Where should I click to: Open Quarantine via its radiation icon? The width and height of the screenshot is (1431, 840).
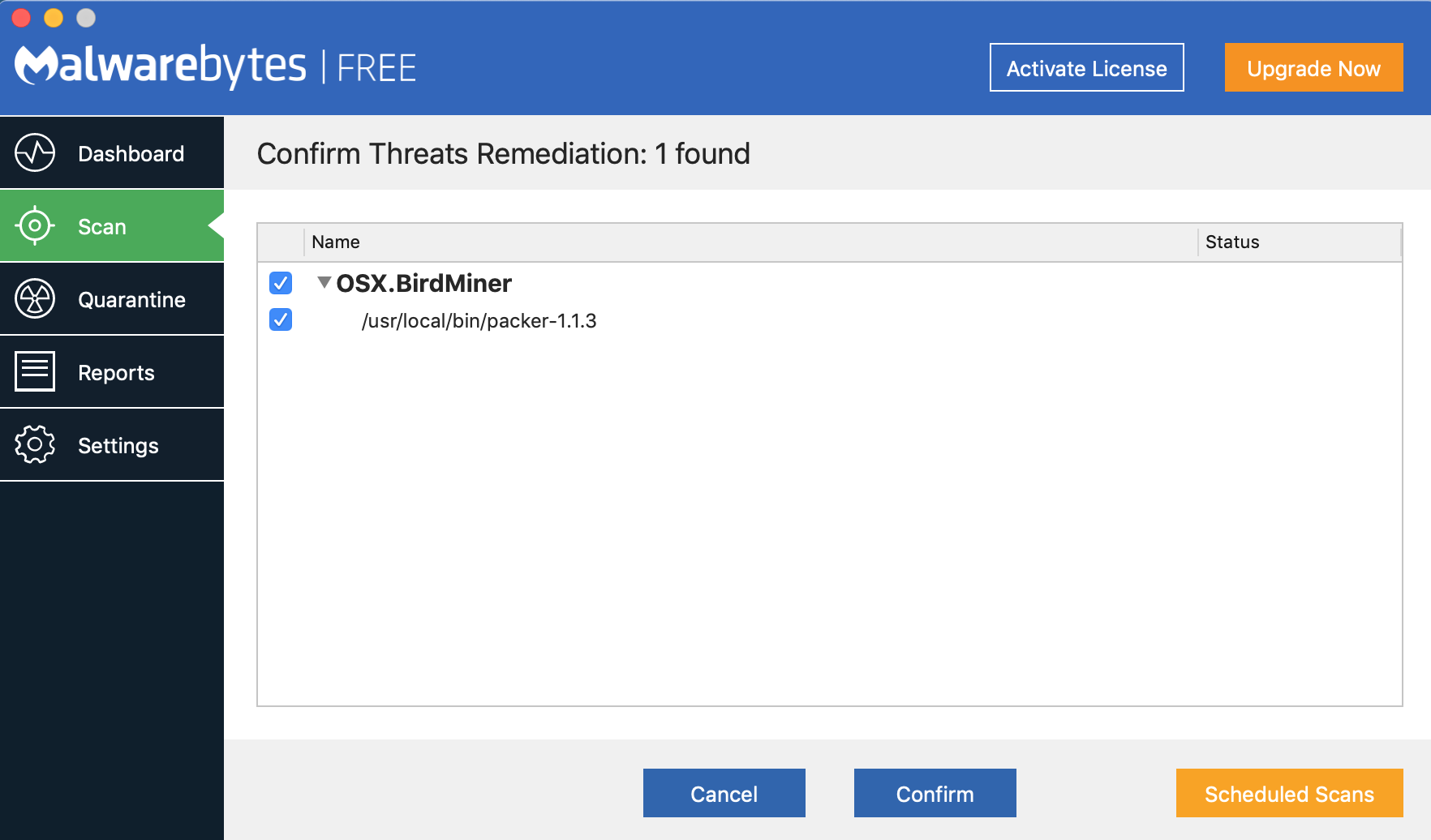(x=34, y=298)
